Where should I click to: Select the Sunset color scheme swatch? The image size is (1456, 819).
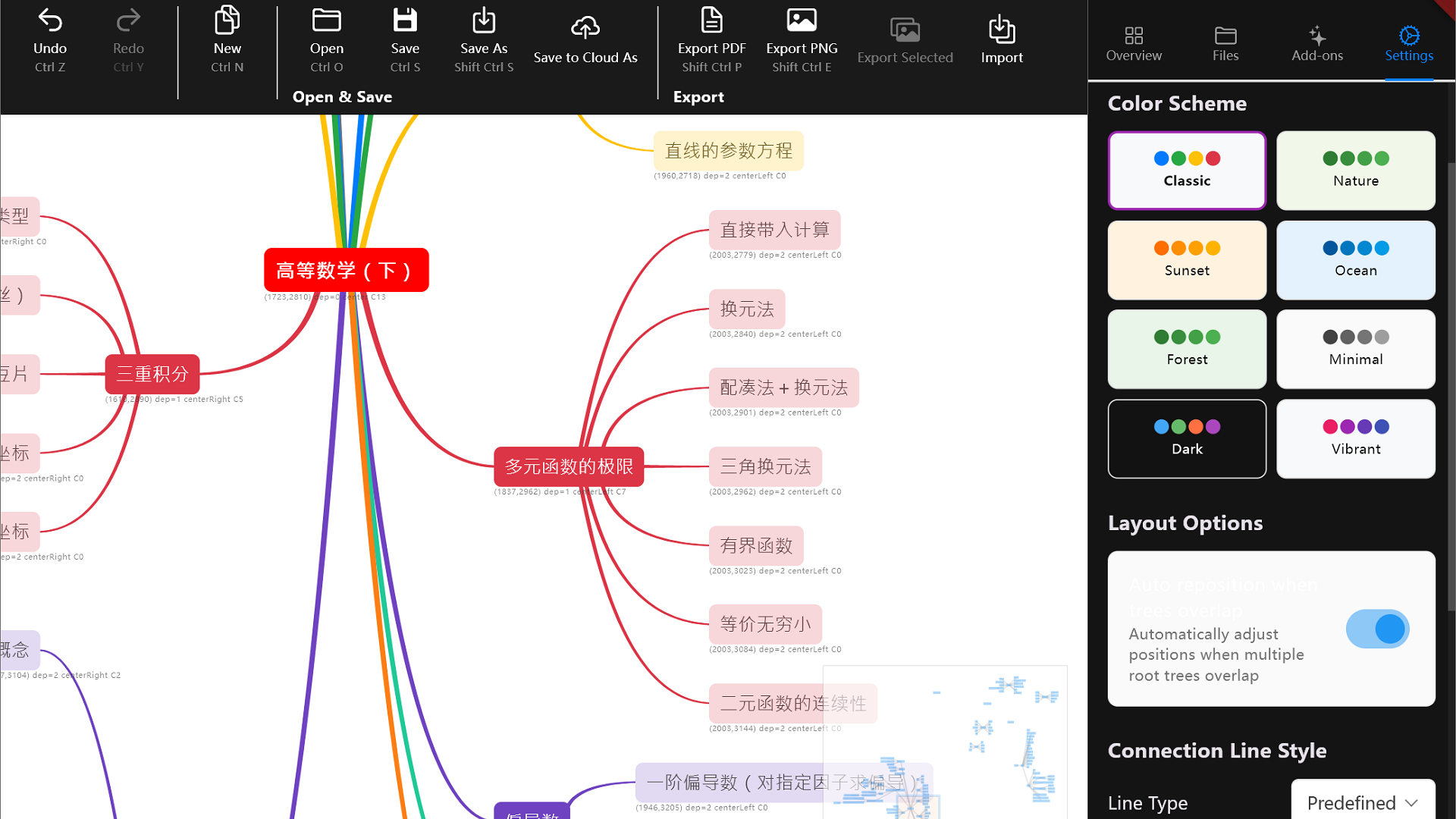pos(1187,260)
